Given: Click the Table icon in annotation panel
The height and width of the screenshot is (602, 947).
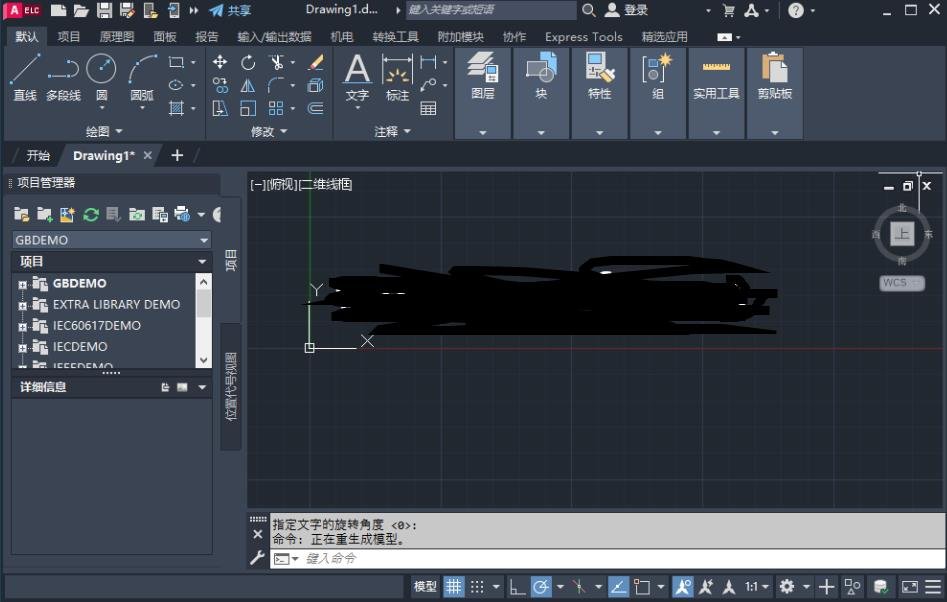Looking at the screenshot, I should click(428, 108).
